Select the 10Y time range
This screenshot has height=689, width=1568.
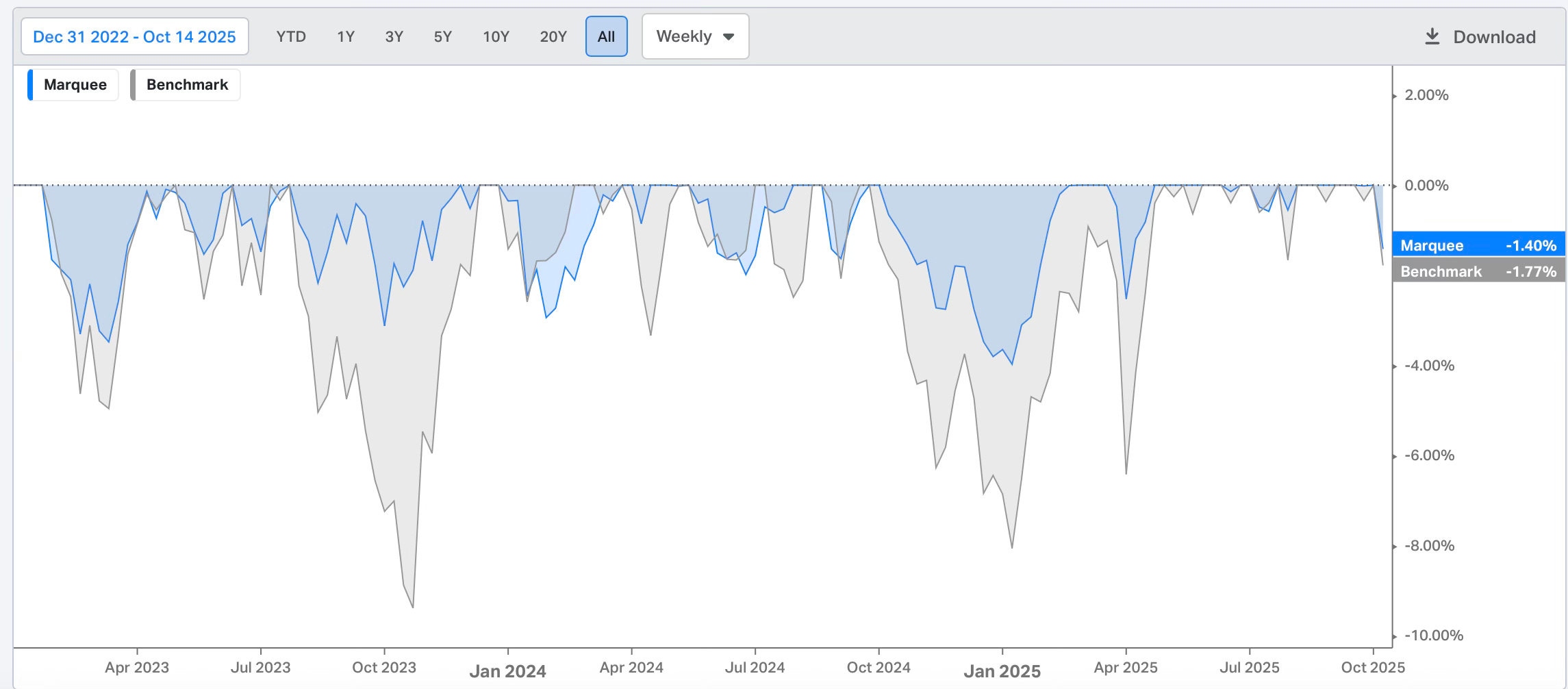496,37
